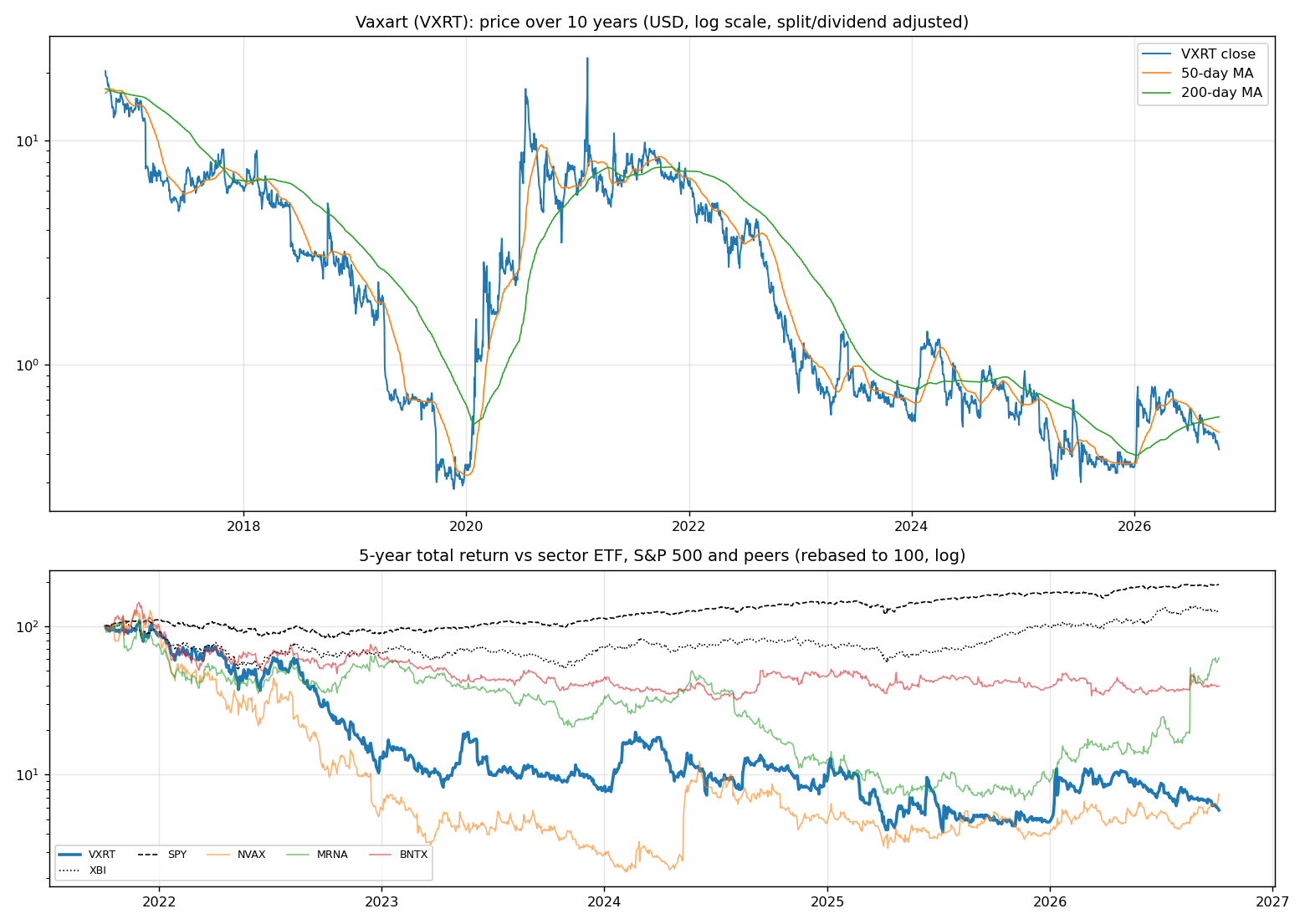This screenshot has width=1305, height=924.
Task: Click the blue line sample beside 'VXRT close'
Action: pos(1159,54)
